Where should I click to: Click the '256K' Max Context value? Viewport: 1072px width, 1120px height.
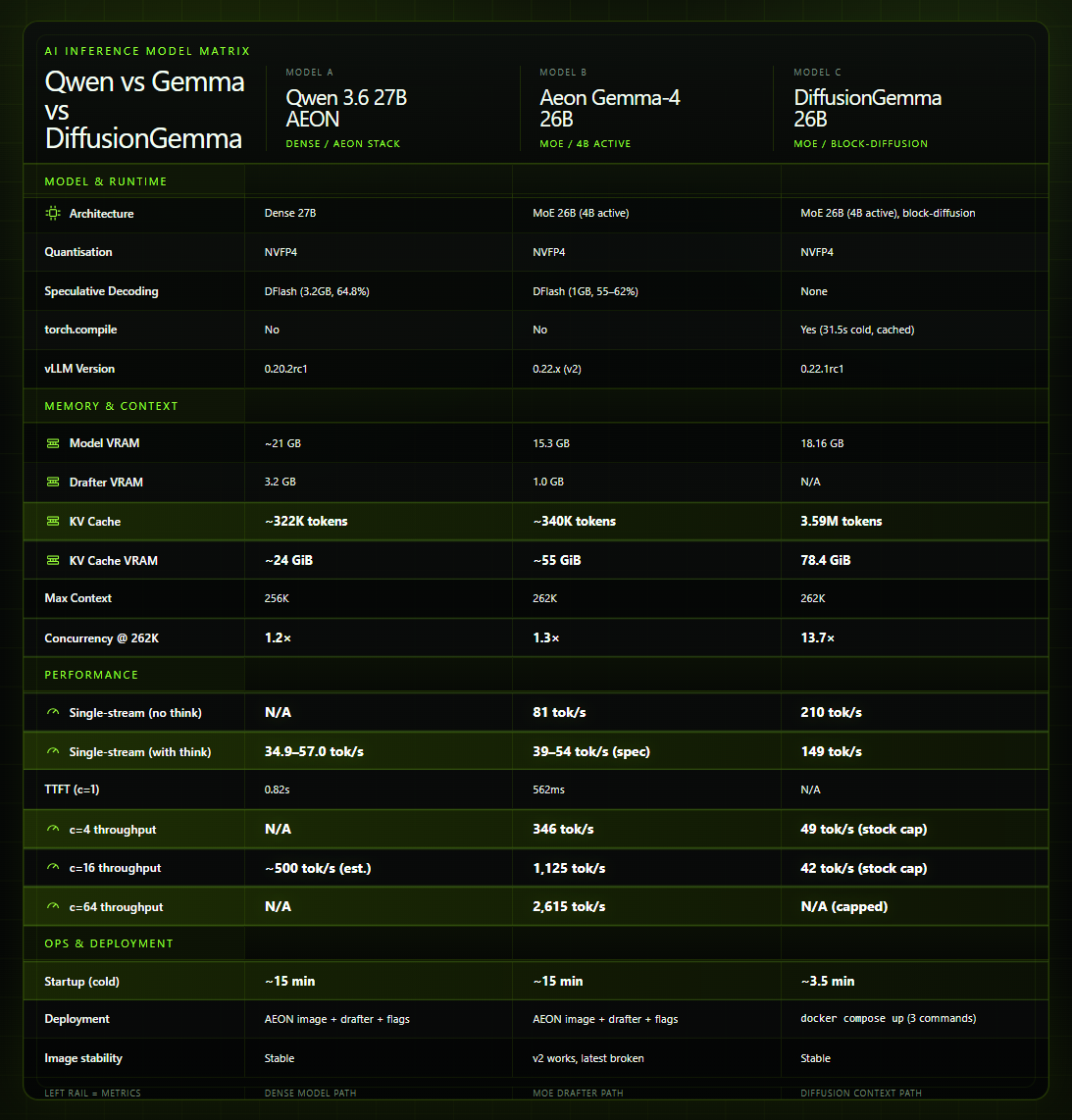point(278,598)
